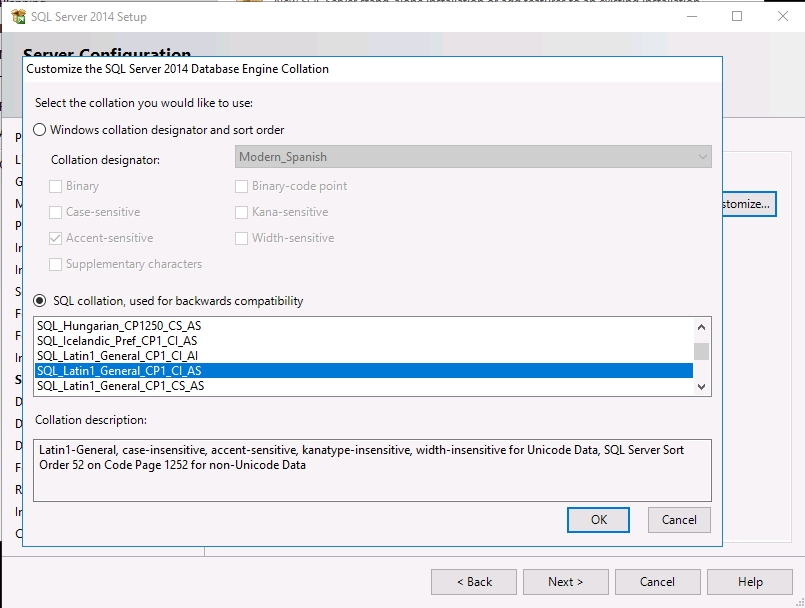
Task: Minimize the SQL Server 2014 Setup window
Action: point(692,16)
